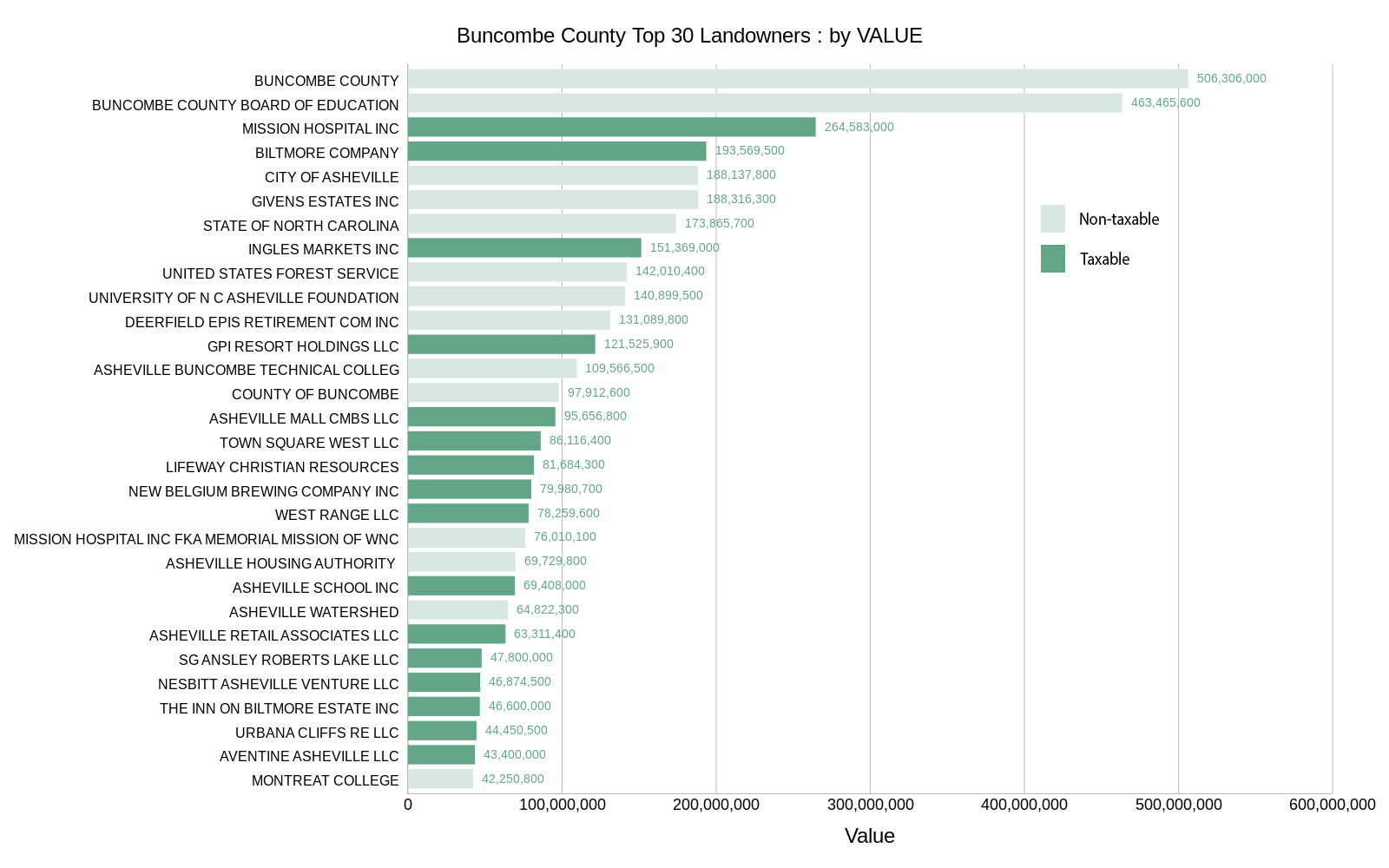Click the BUNCOMBE COUNTY BOARD OF EDUCATION bar
The image size is (1389, 868).
point(765,103)
